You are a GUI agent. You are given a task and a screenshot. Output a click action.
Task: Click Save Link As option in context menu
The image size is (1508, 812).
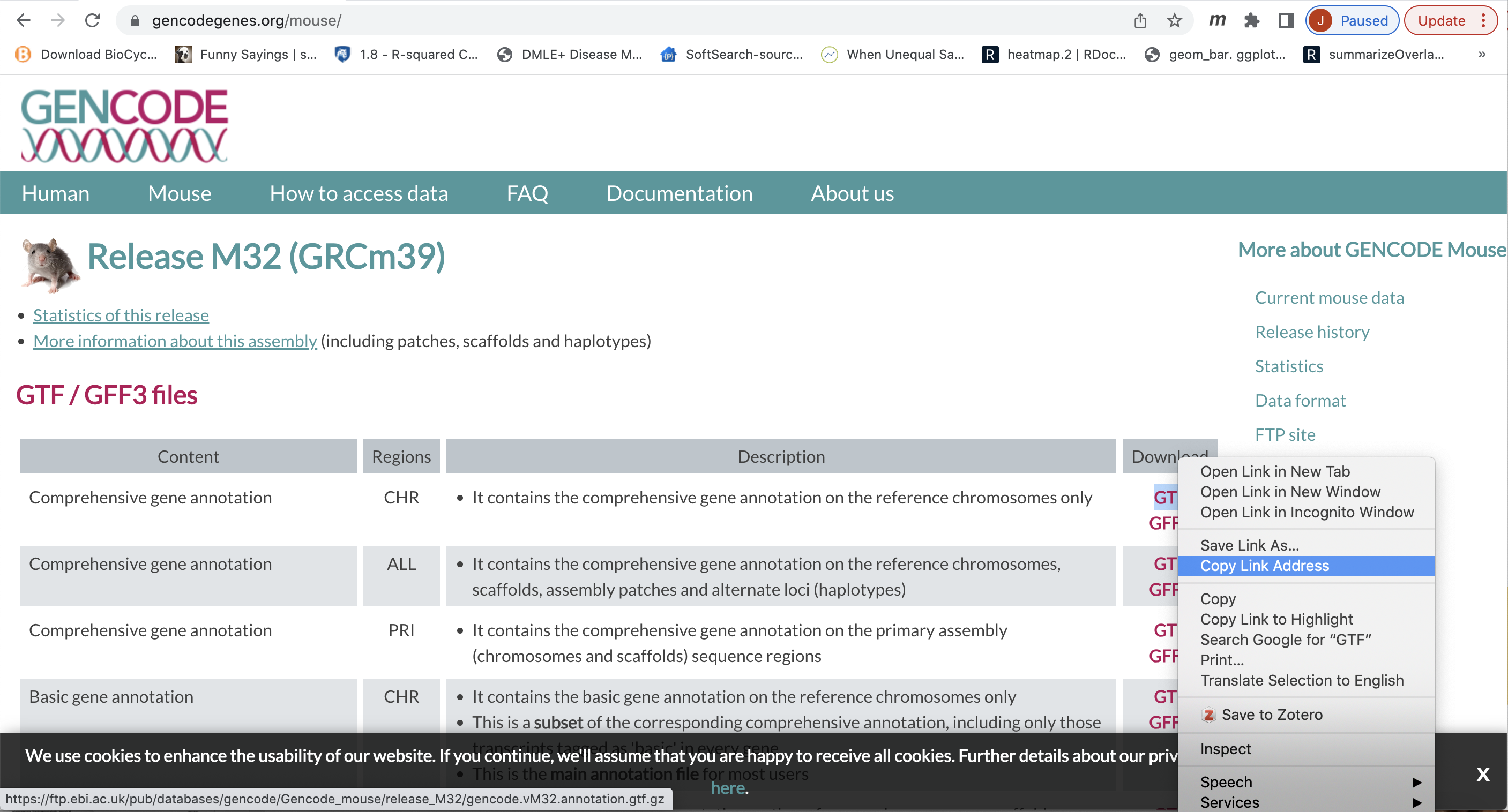[x=1250, y=545]
